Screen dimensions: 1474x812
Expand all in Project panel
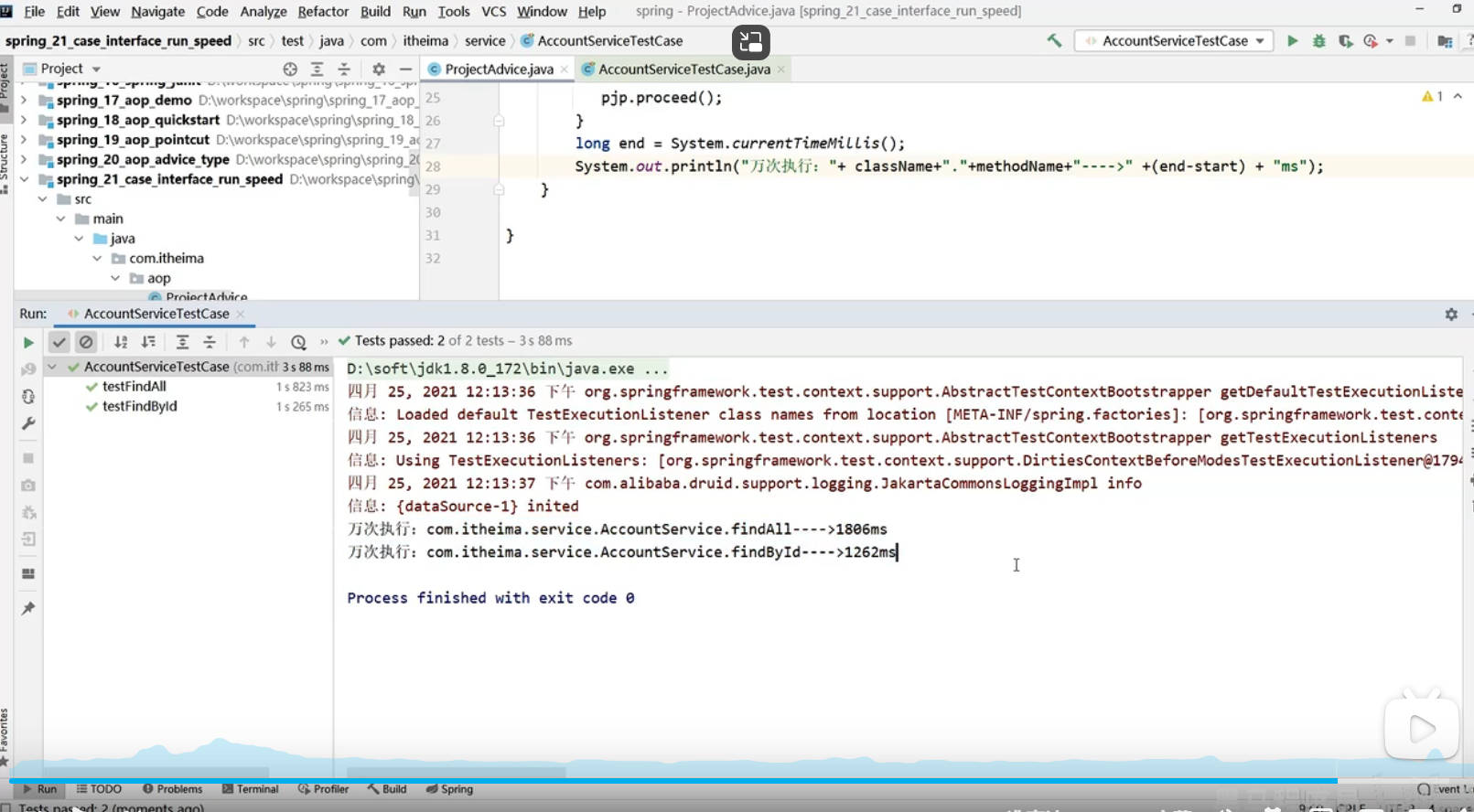317,69
